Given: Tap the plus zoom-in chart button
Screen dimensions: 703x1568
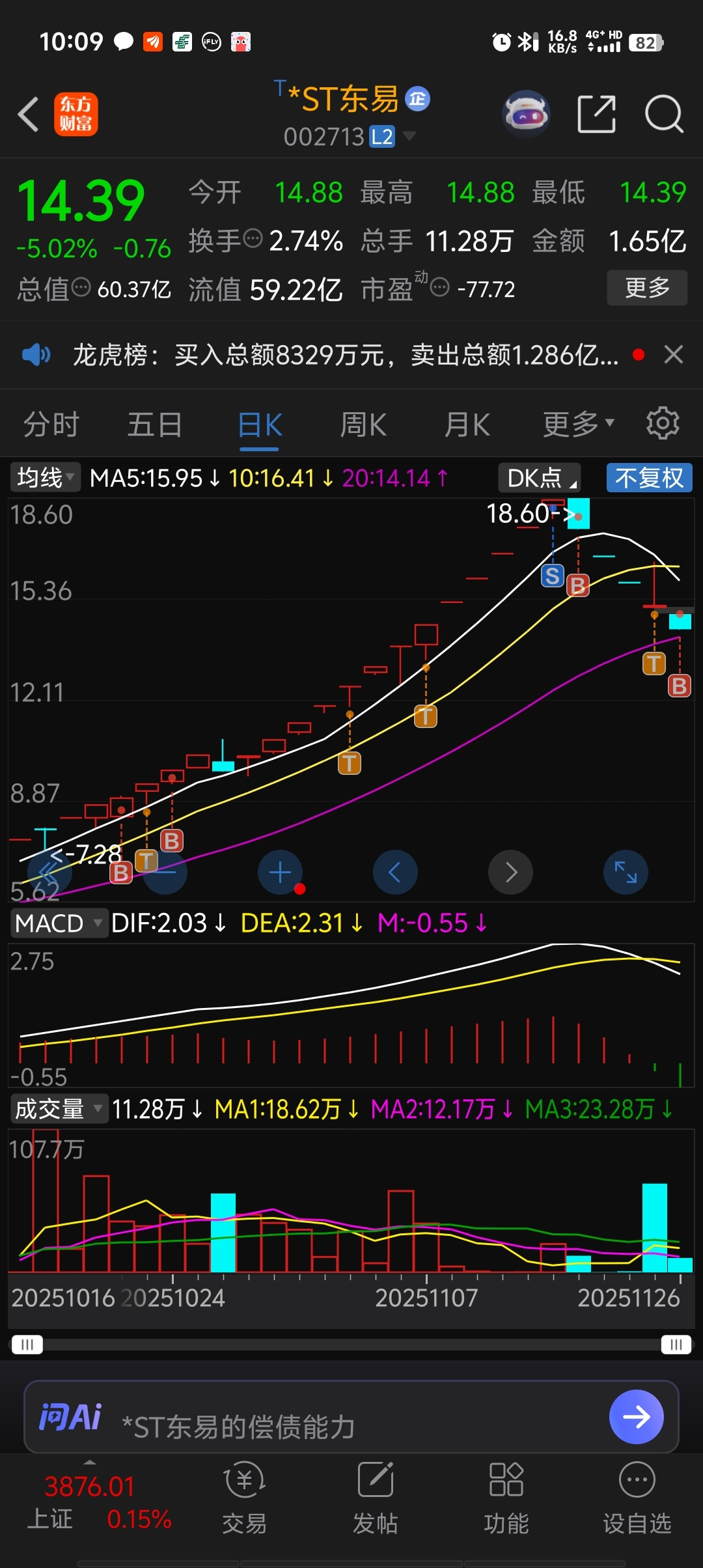Looking at the screenshot, I should click(280, 872).
